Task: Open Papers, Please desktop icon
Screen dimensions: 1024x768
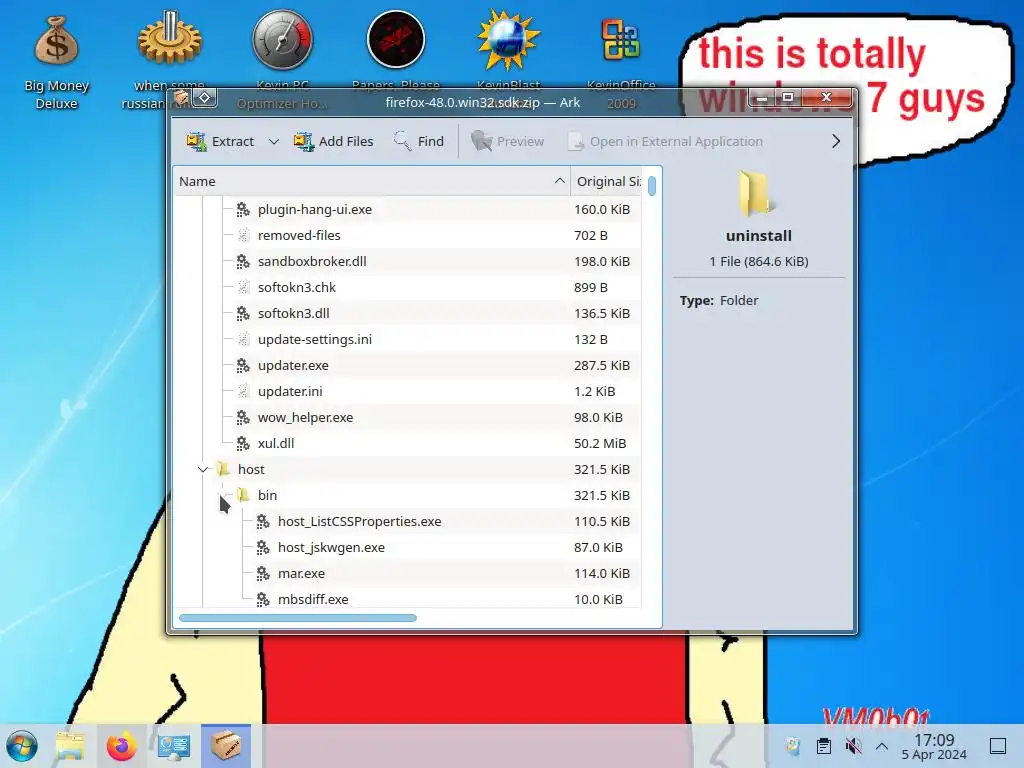Action: [396, 40]
